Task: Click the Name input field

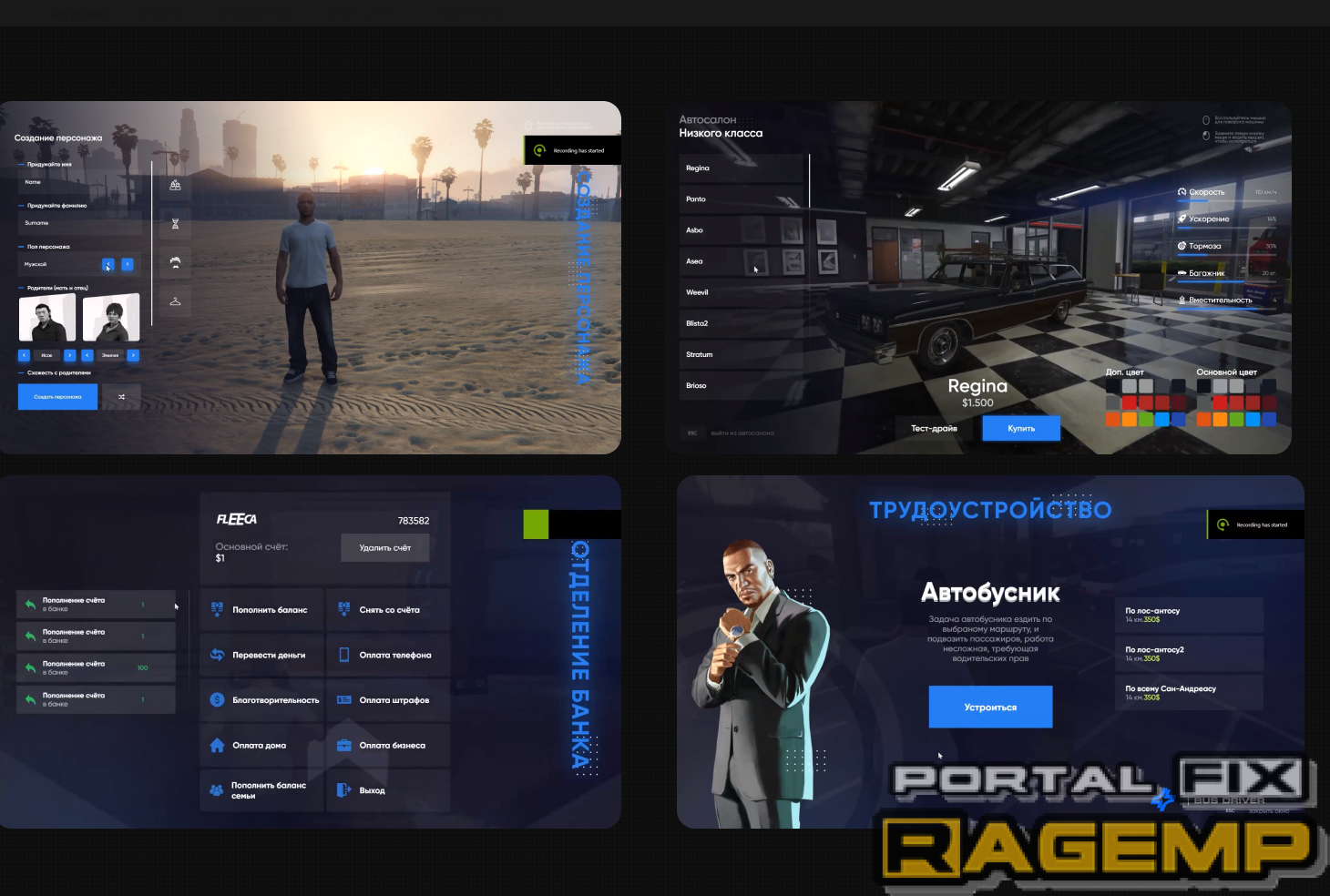Action: point(80,183)
